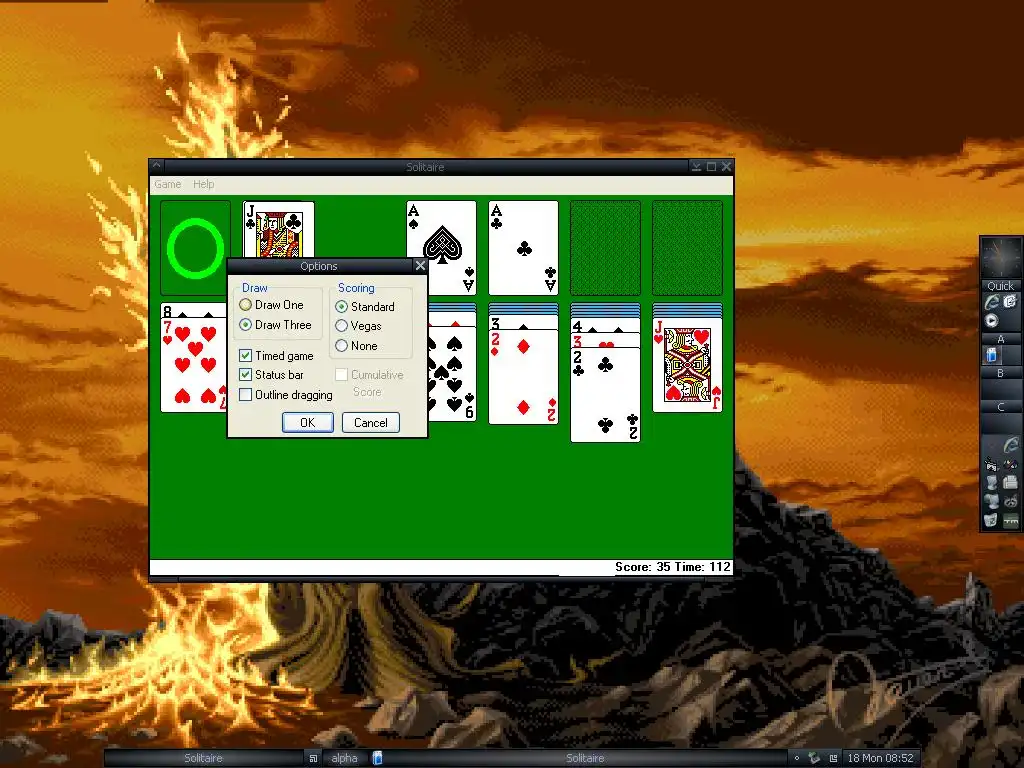1024x768 pixels.
Task: Launch Internet Explorer from the Quick panel
Action: (x=991, y=302)
